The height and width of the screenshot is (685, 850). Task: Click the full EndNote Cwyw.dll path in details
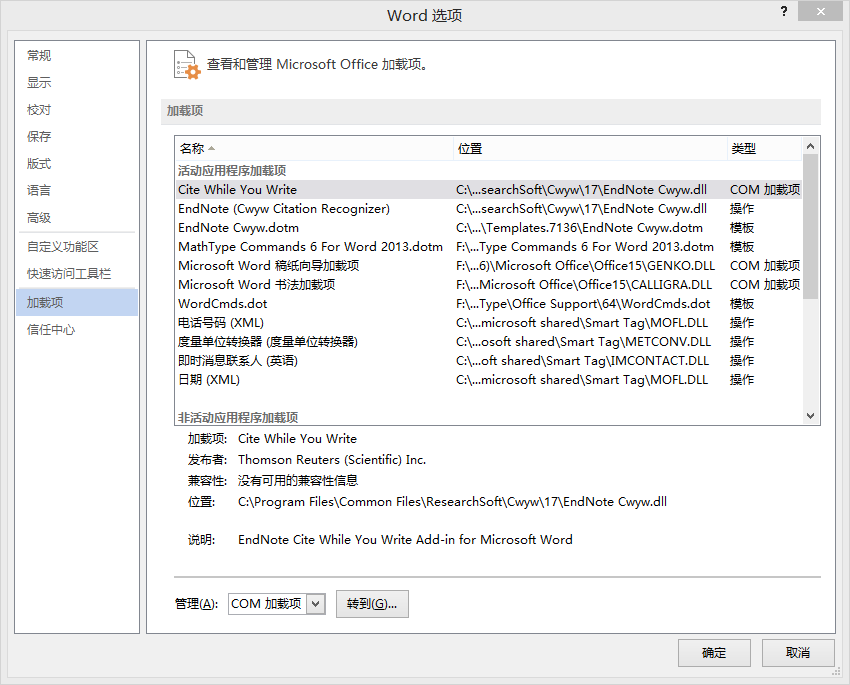pyautogui.click(x=452, y=502)
